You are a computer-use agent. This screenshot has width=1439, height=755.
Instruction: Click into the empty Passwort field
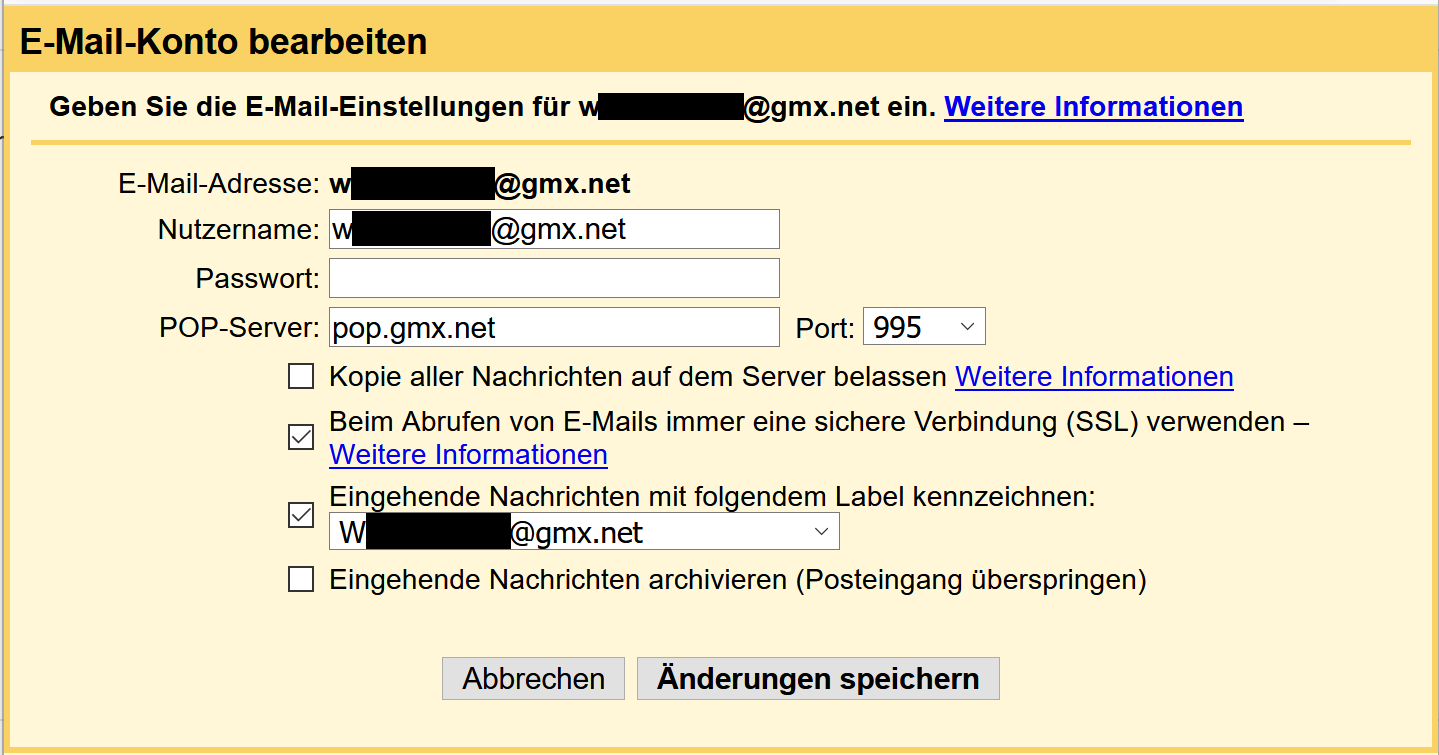click(x=554, y=278)
